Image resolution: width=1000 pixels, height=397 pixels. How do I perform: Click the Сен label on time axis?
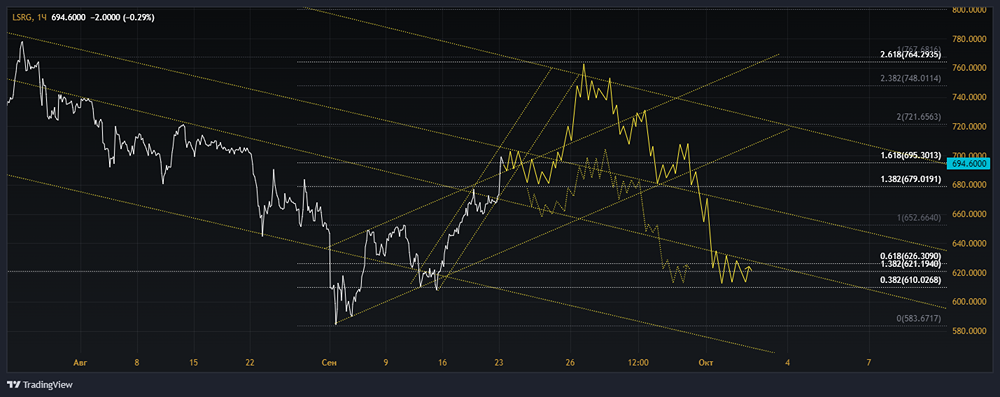coord(330,363)
